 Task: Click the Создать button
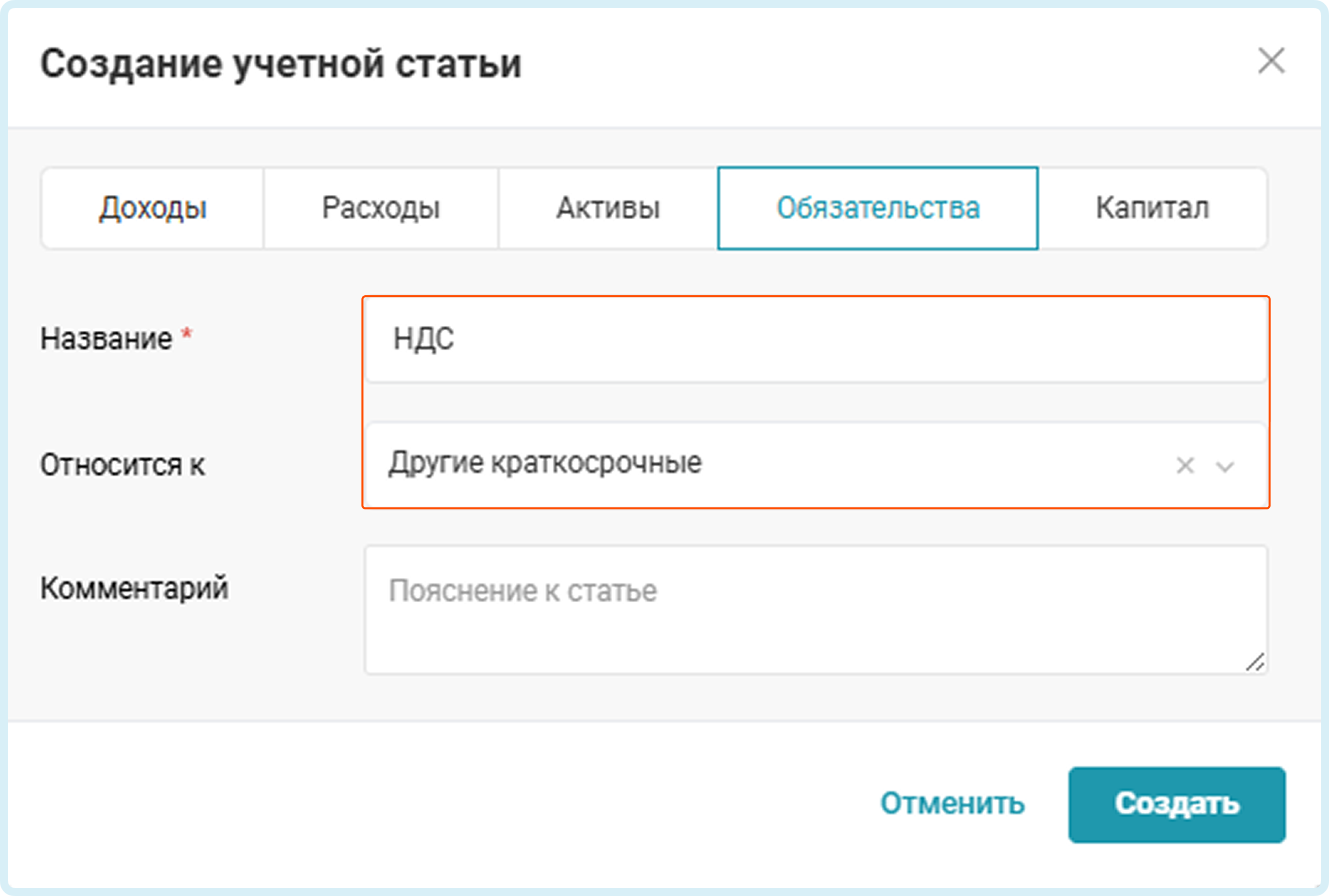click(1177, 805)
